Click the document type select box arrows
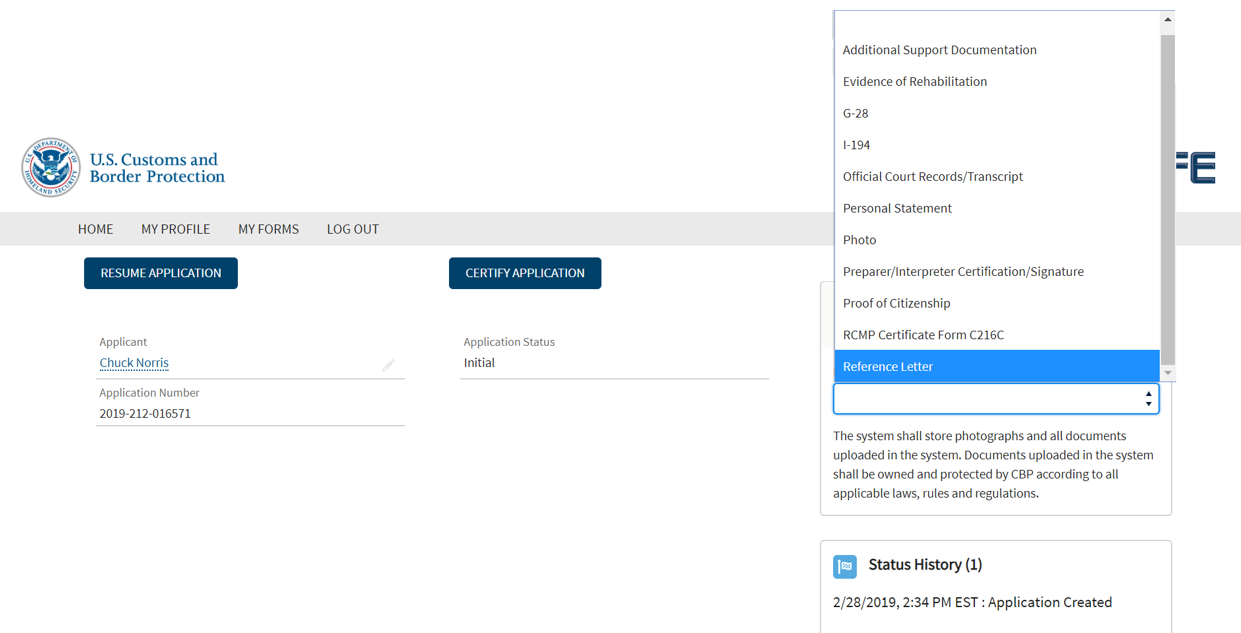 pyautogui.click(x=1148, y=399)
